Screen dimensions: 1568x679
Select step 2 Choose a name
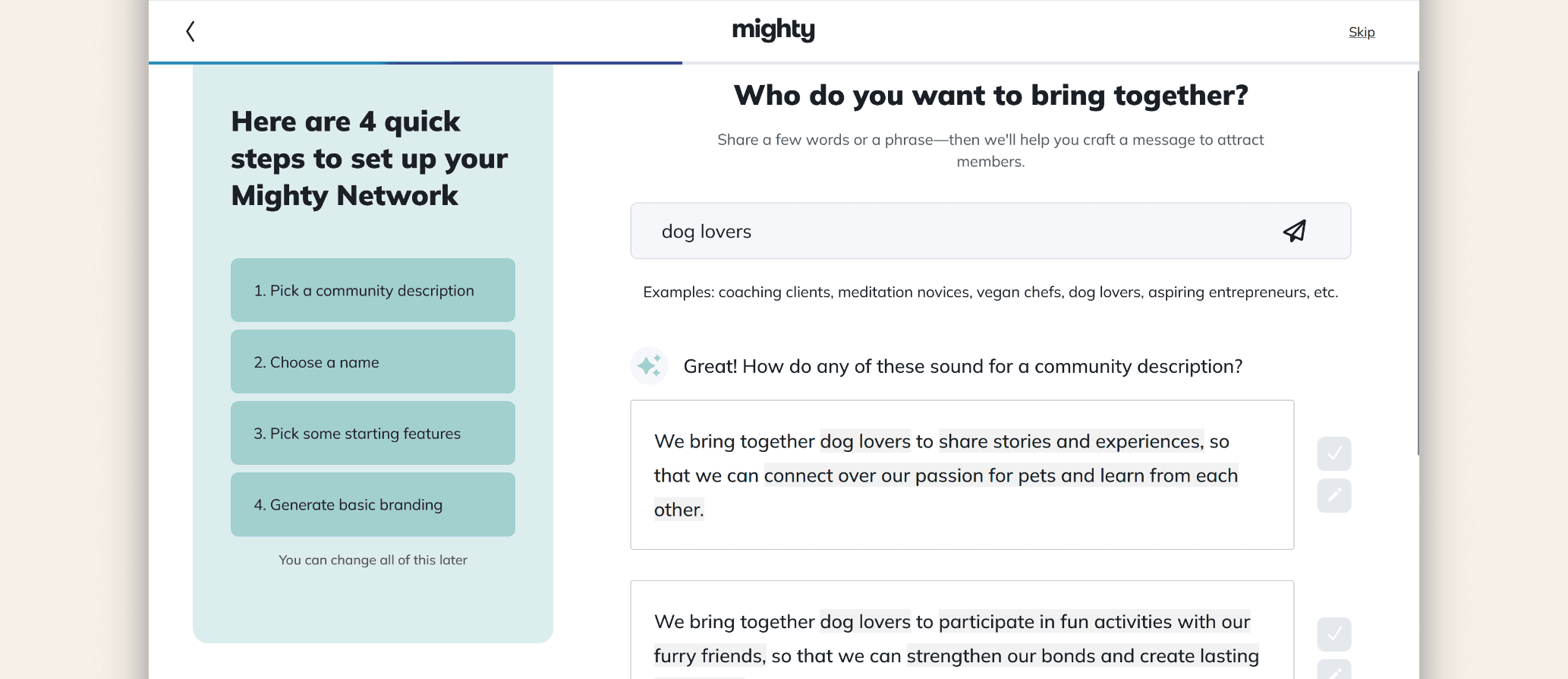coord(373,362)
